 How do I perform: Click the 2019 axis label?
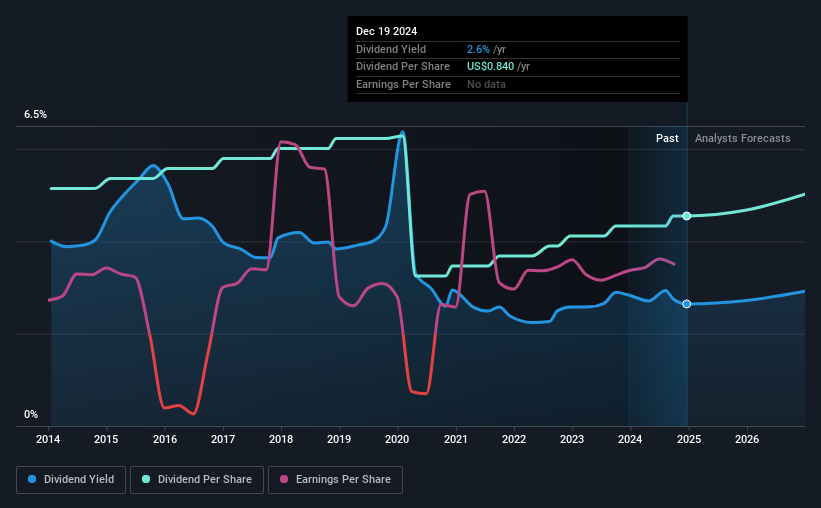tap(339, 439)
